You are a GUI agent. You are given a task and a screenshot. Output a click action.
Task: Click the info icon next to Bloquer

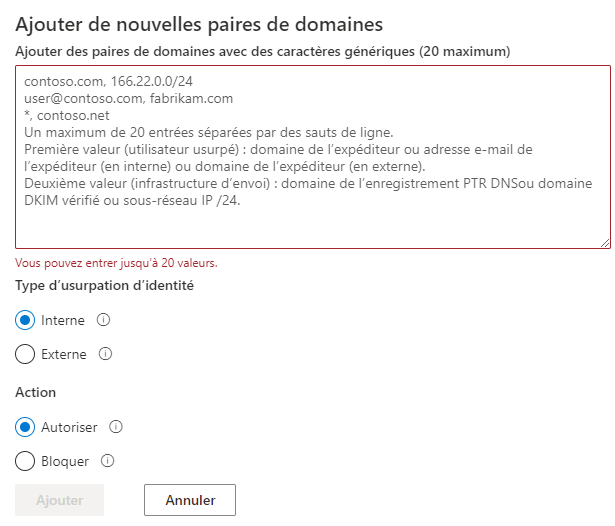[108, 461]
